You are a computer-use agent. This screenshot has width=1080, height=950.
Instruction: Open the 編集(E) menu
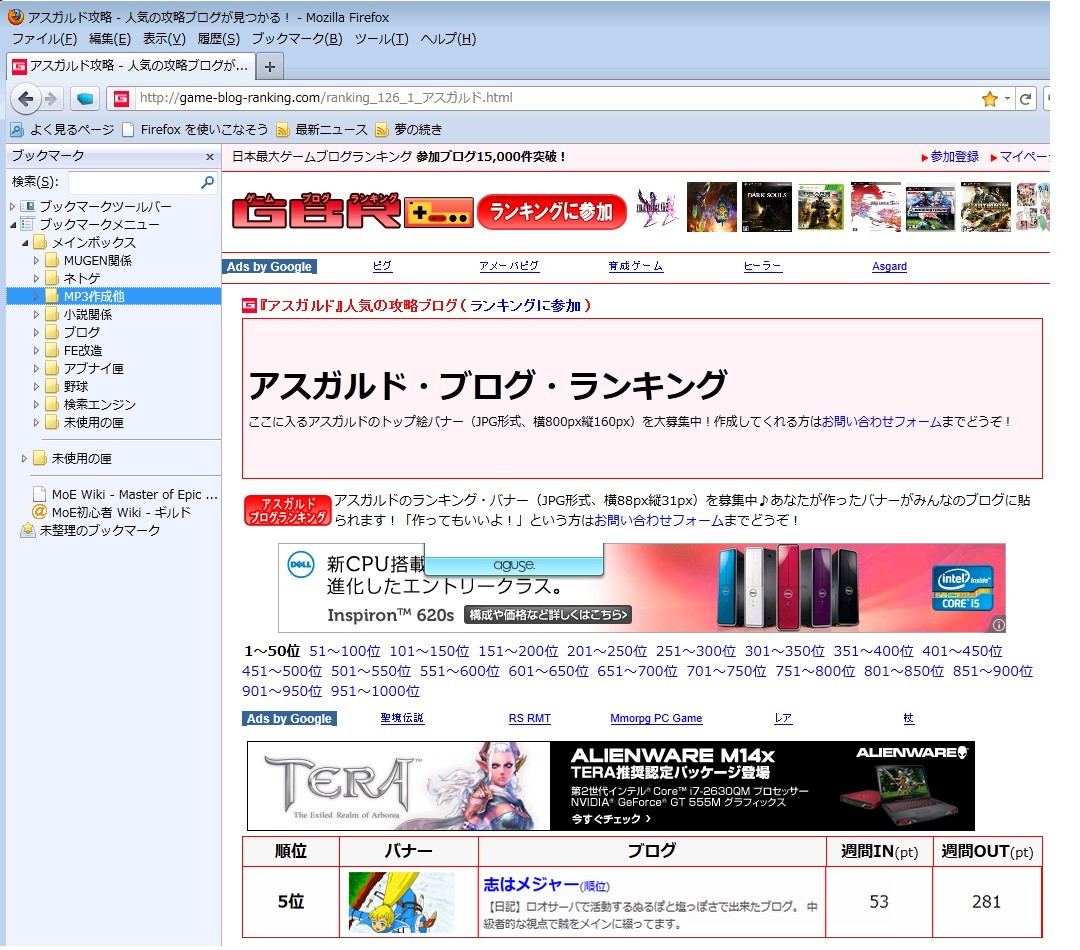coord(110,39)
